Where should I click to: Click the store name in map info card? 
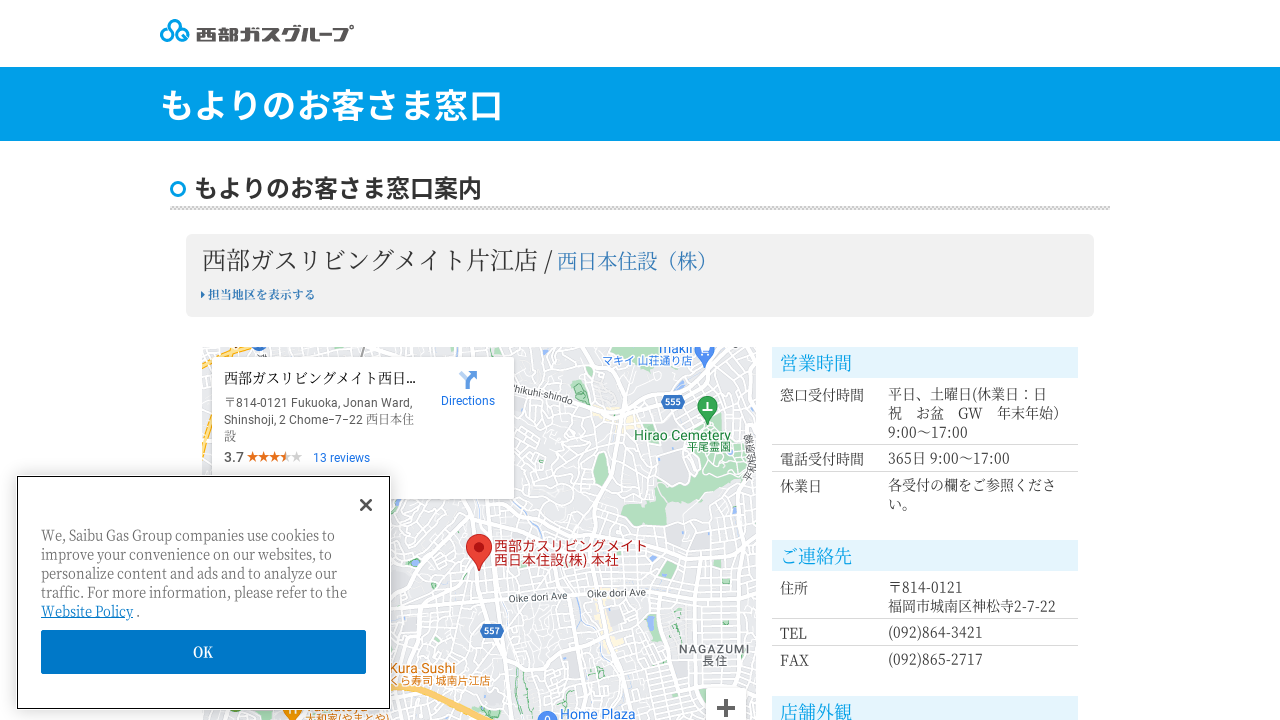click(x=319, y=378)
